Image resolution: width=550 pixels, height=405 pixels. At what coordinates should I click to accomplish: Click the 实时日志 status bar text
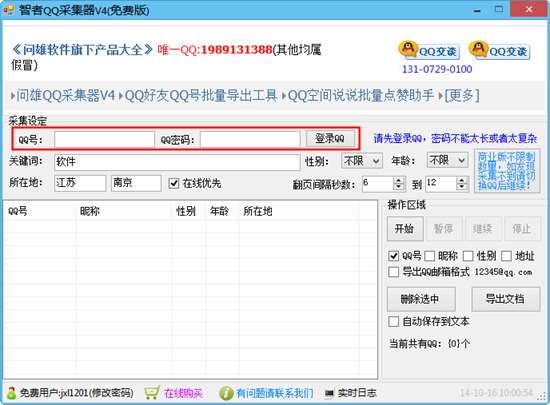pos(357,393)
